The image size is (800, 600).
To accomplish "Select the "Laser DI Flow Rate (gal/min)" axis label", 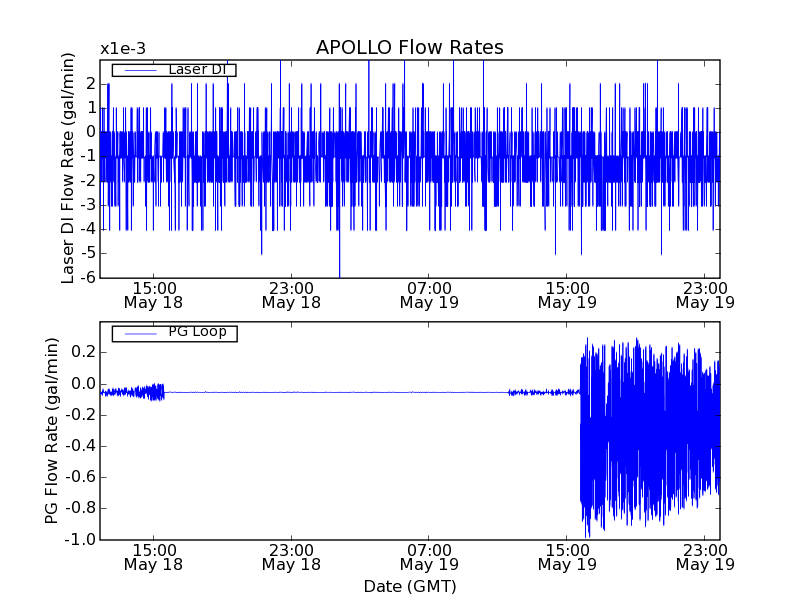I will [x=68, y=168].
